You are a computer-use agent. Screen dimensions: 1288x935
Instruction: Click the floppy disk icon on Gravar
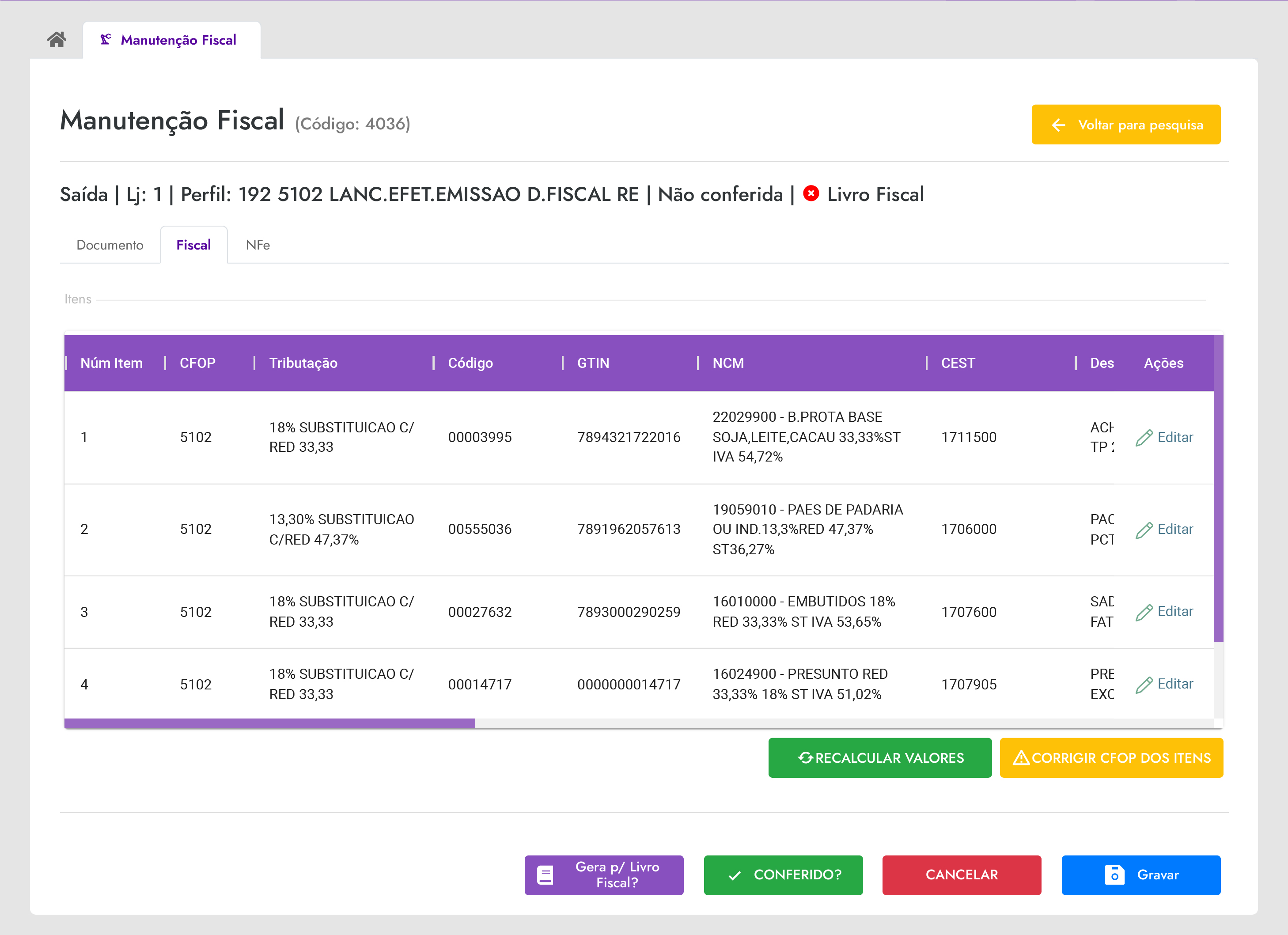[1114, 875]
